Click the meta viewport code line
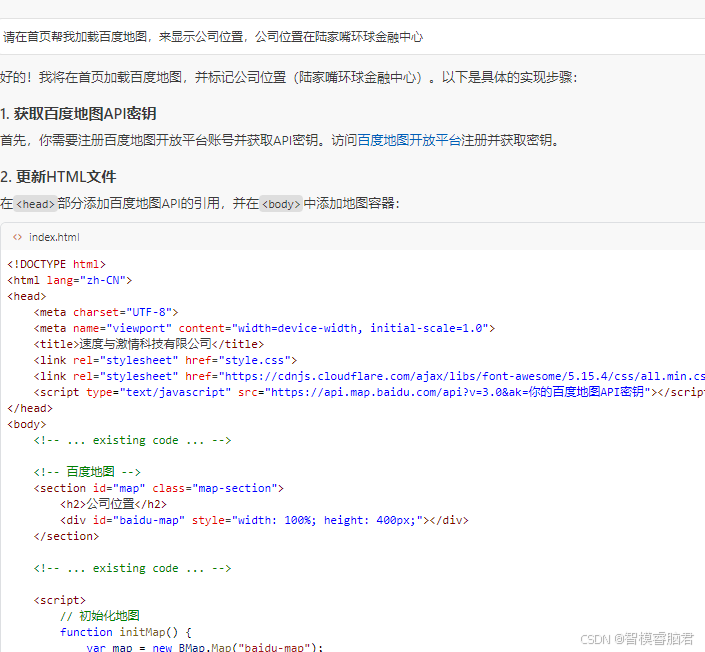 pos(264,328)
